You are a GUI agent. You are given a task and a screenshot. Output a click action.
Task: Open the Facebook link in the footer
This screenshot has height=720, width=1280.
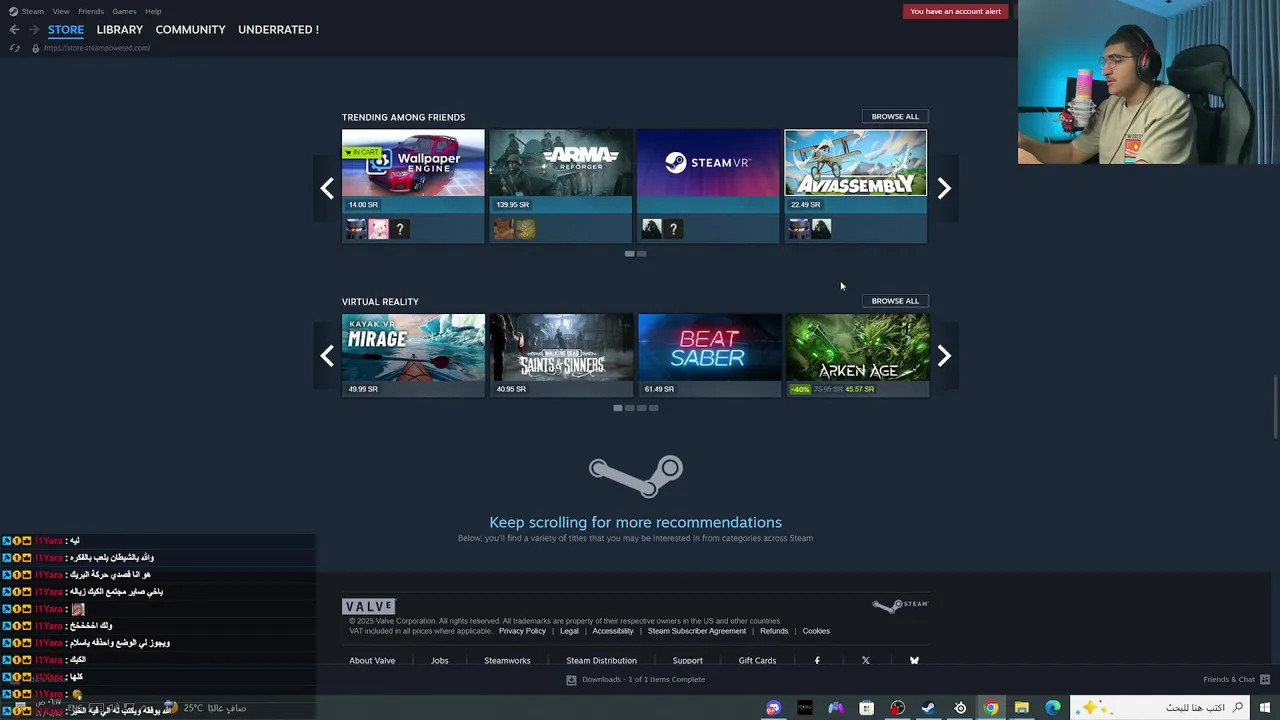point(817,660)
